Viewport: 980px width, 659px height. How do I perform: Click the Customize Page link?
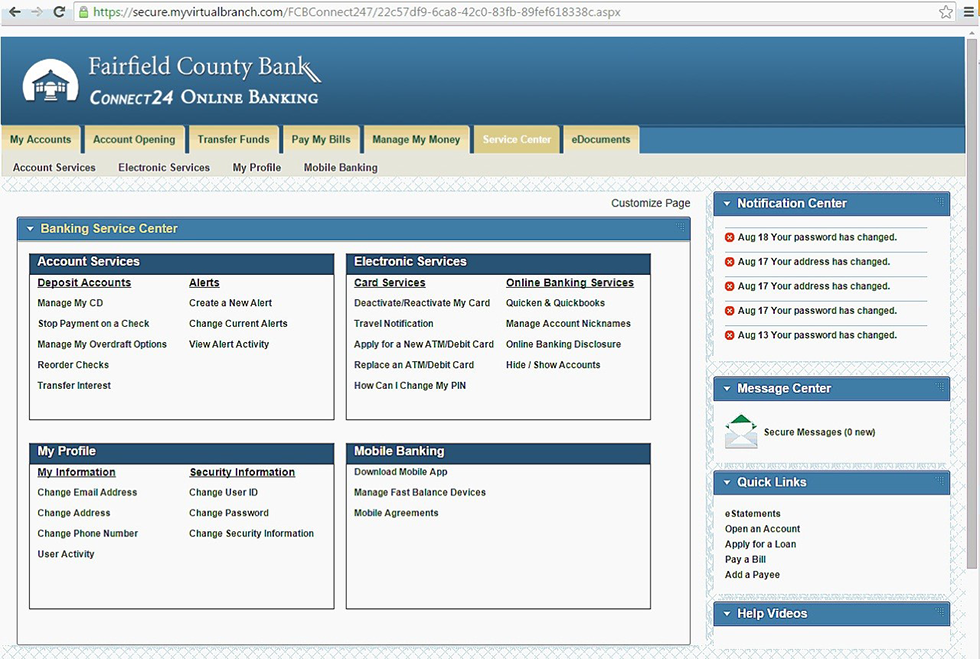650,202
